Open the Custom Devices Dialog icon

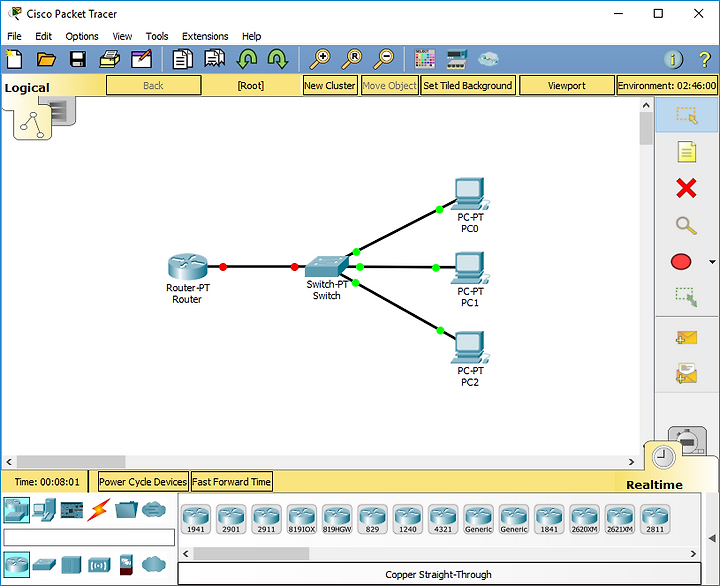click(x=456, y=59)
